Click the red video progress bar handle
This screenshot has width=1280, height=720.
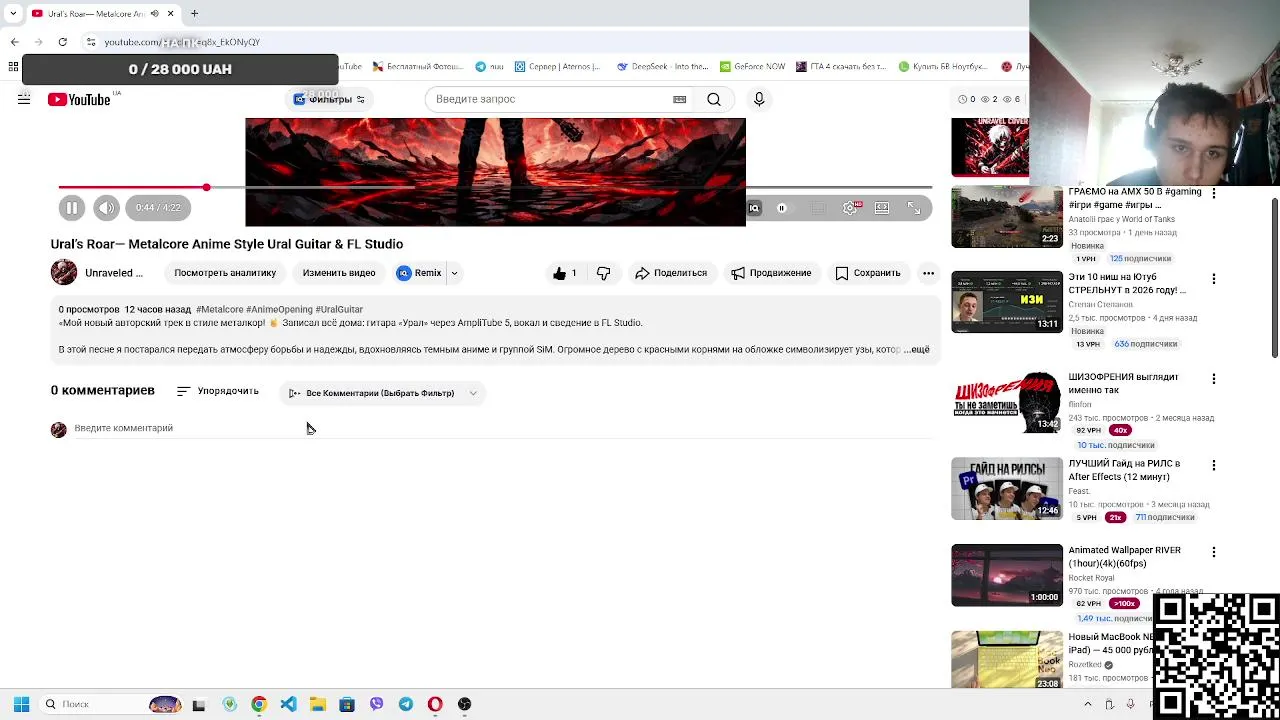tap(206, 187)
